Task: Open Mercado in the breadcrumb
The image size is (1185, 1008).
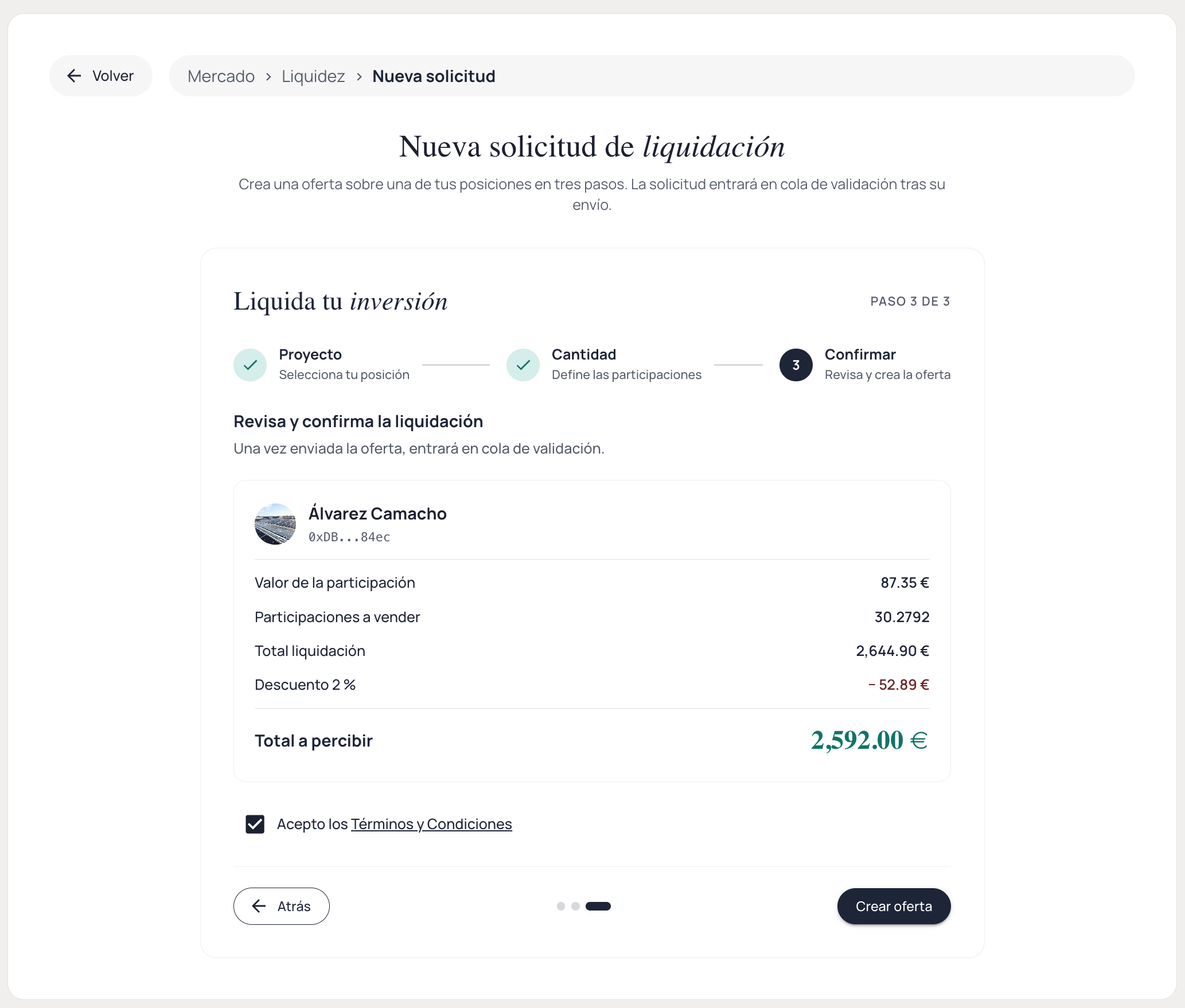Action: (x=221, y=76)
